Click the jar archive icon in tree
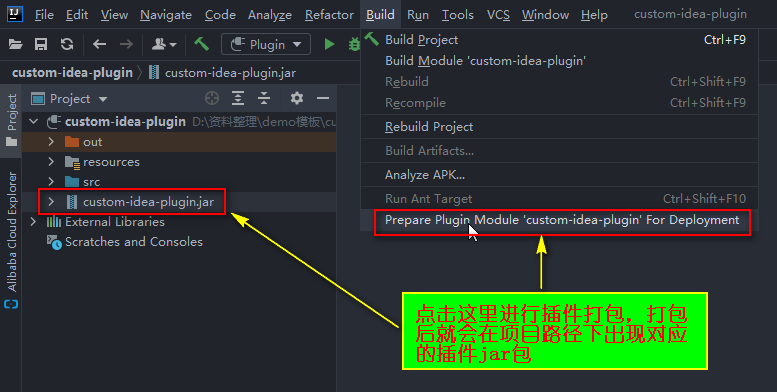Viewport: 777px width, 392px height. pyautogui.click(x=72, y=202)
